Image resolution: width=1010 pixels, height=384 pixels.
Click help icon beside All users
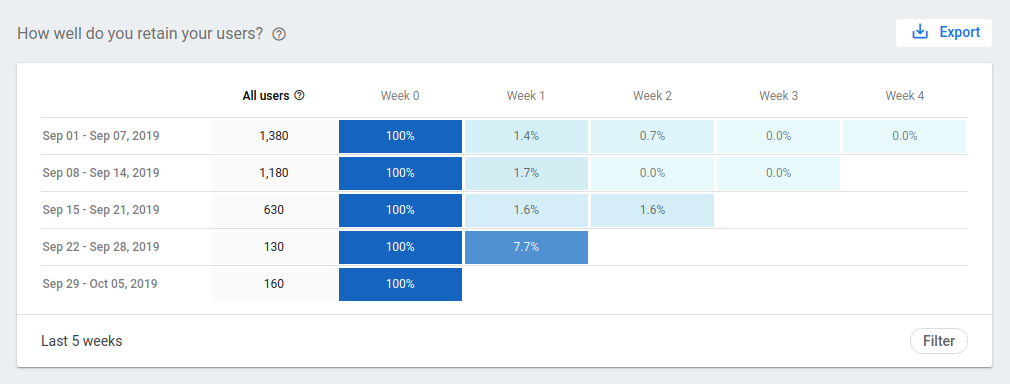299,95
